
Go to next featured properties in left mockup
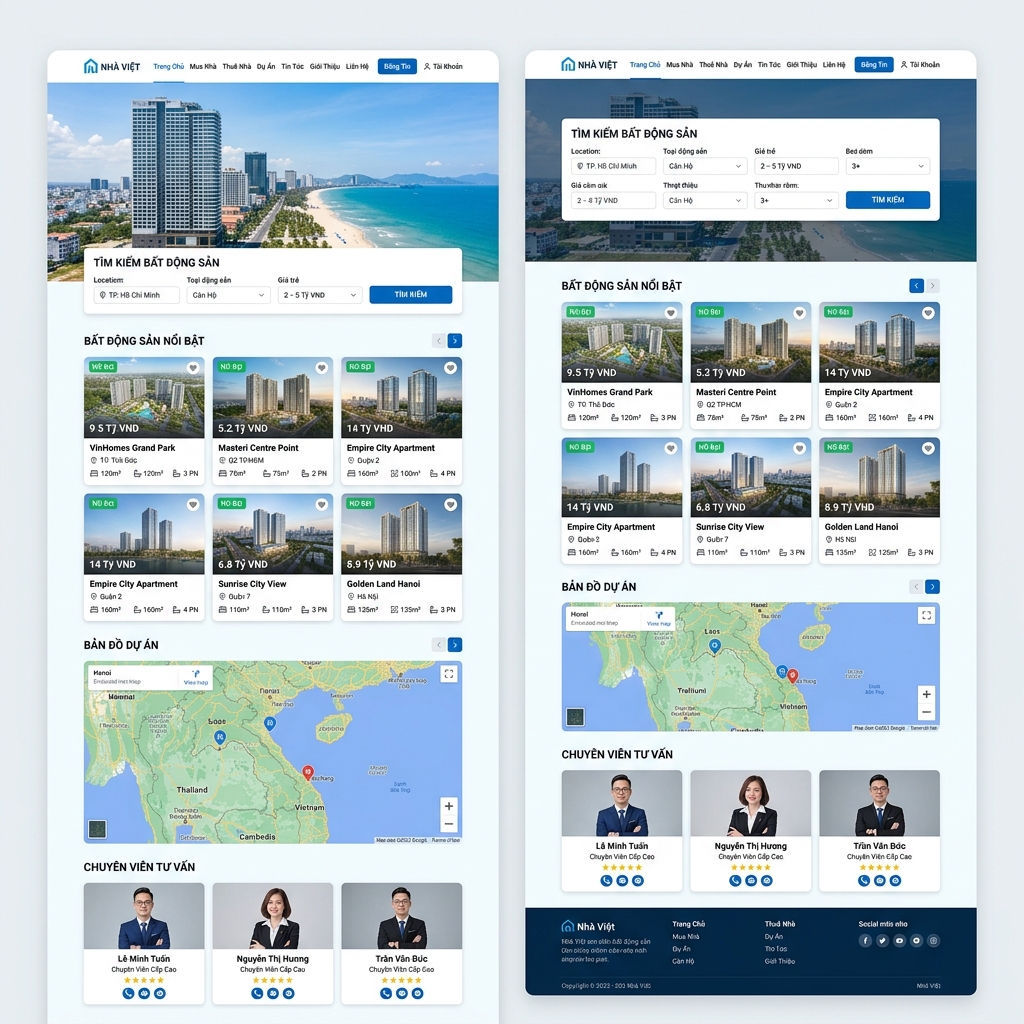[x=455, y=340]
